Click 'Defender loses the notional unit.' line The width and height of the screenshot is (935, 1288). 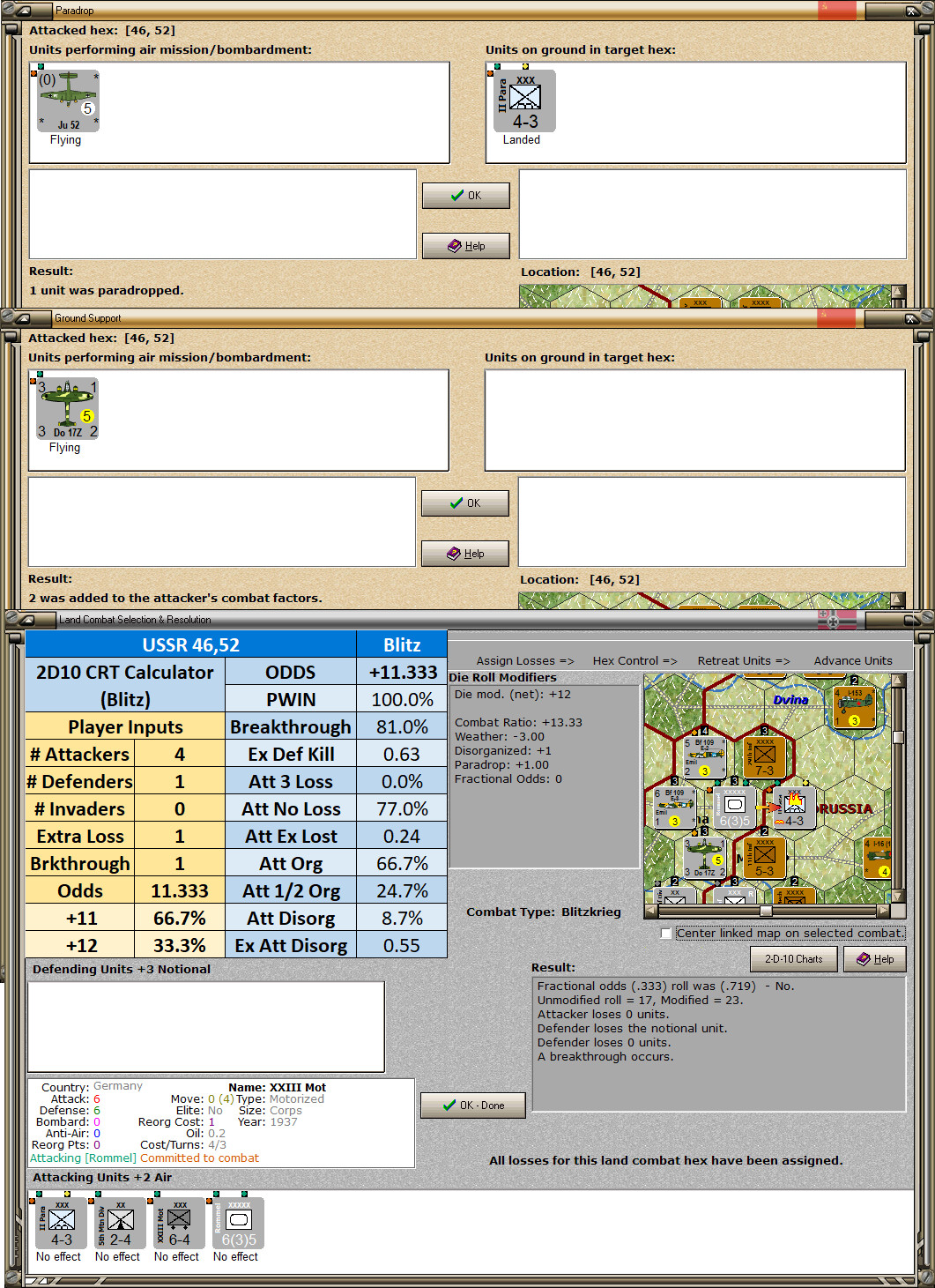click(633, 1028)
